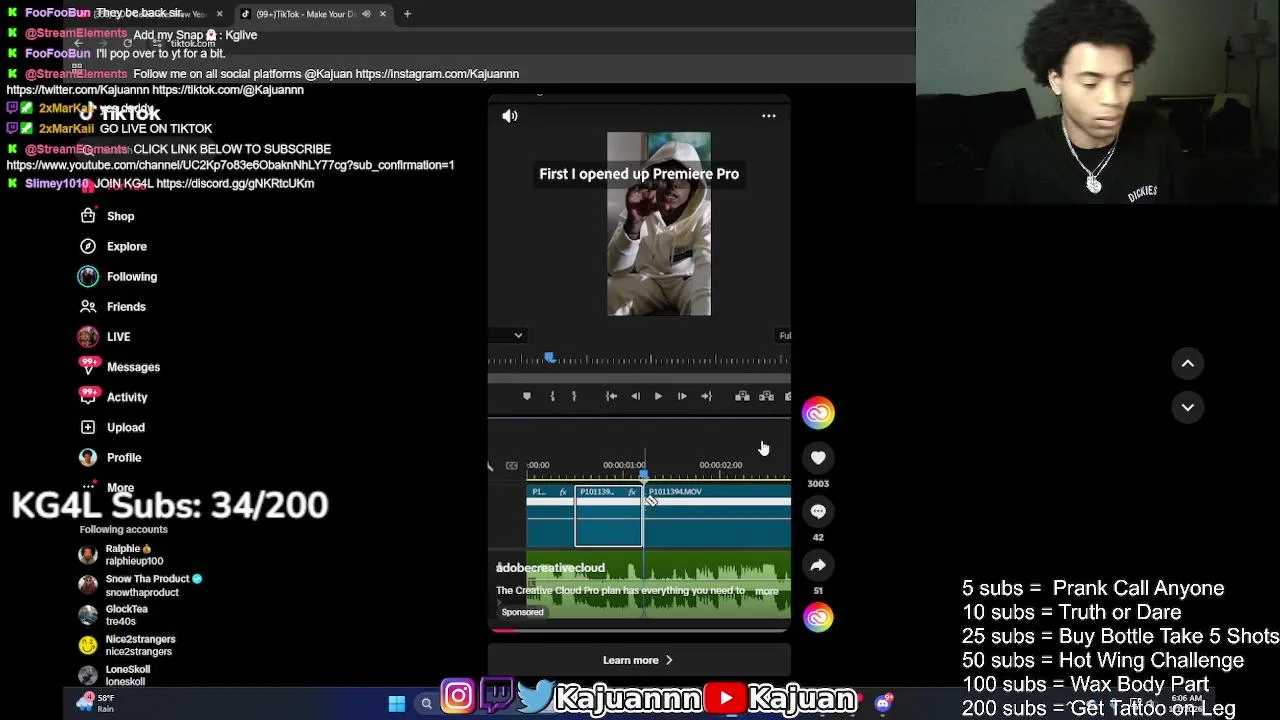
Task: Open the adobecreativecloud username on the video
Action: coord(551,568)
